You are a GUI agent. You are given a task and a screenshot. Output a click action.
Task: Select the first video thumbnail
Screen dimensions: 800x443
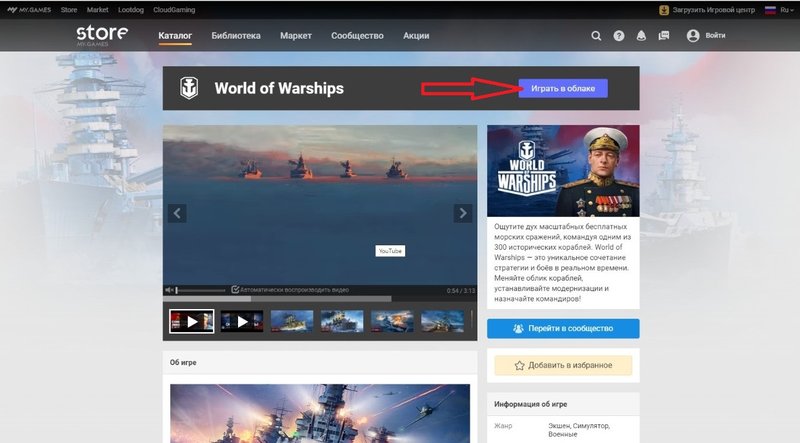[x=192, y=322]
